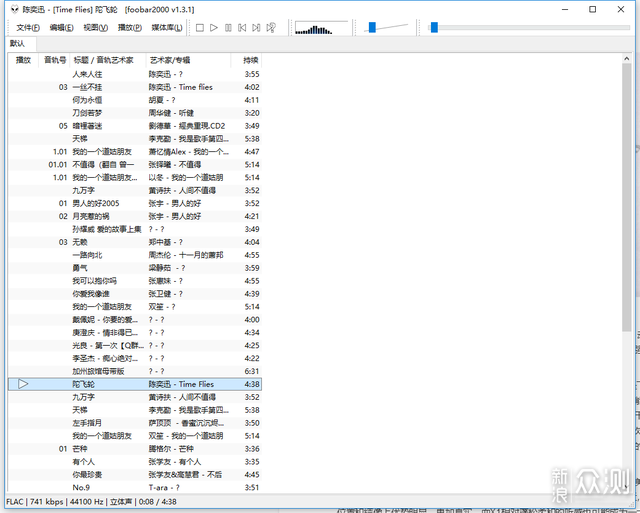
Task: Skip to previous track button
Action: point(242,28)
